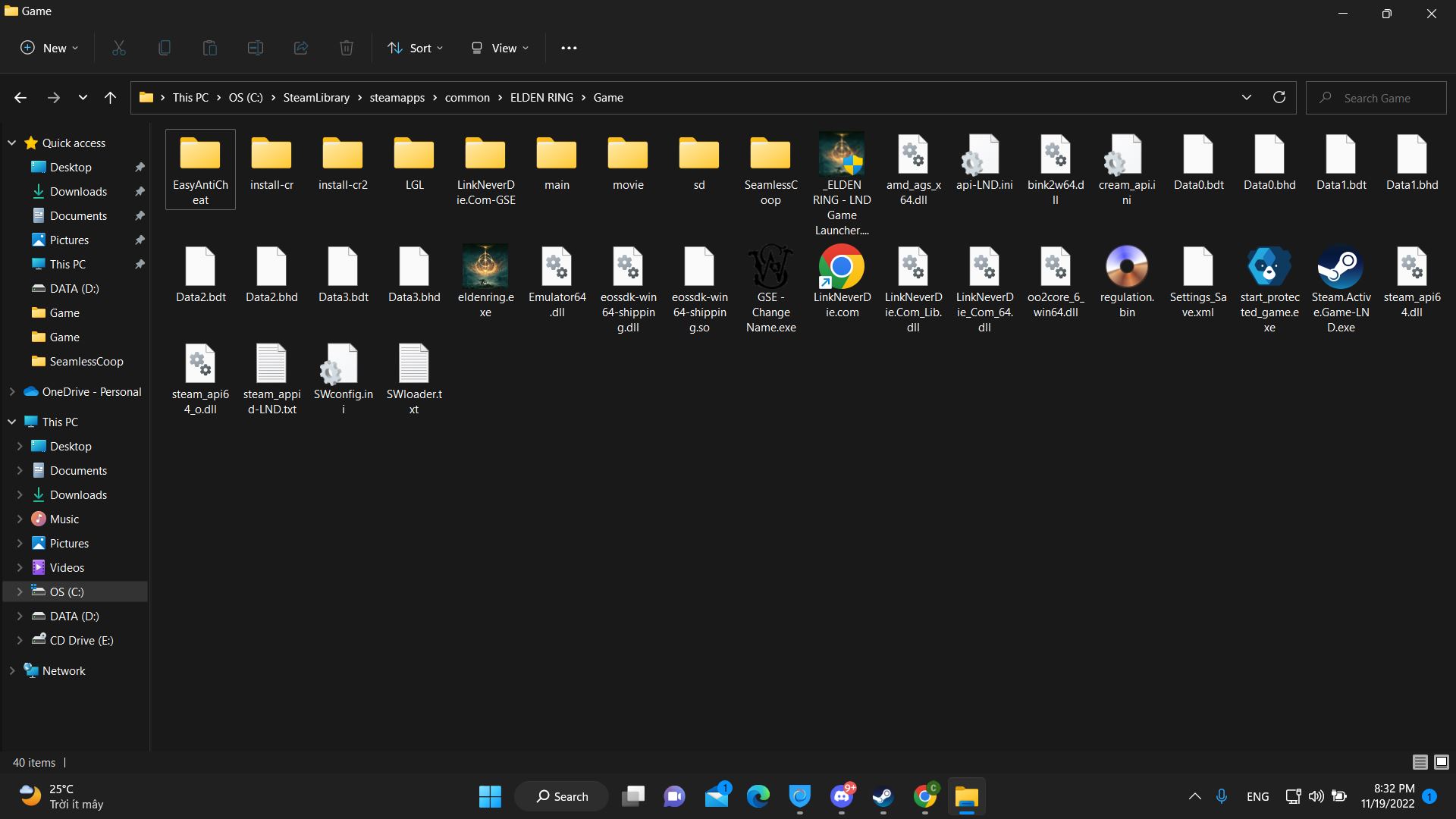Click steamapps in the address path
Image resolution: width=1456 pixels, height=819 pixels.
point(397,98)
